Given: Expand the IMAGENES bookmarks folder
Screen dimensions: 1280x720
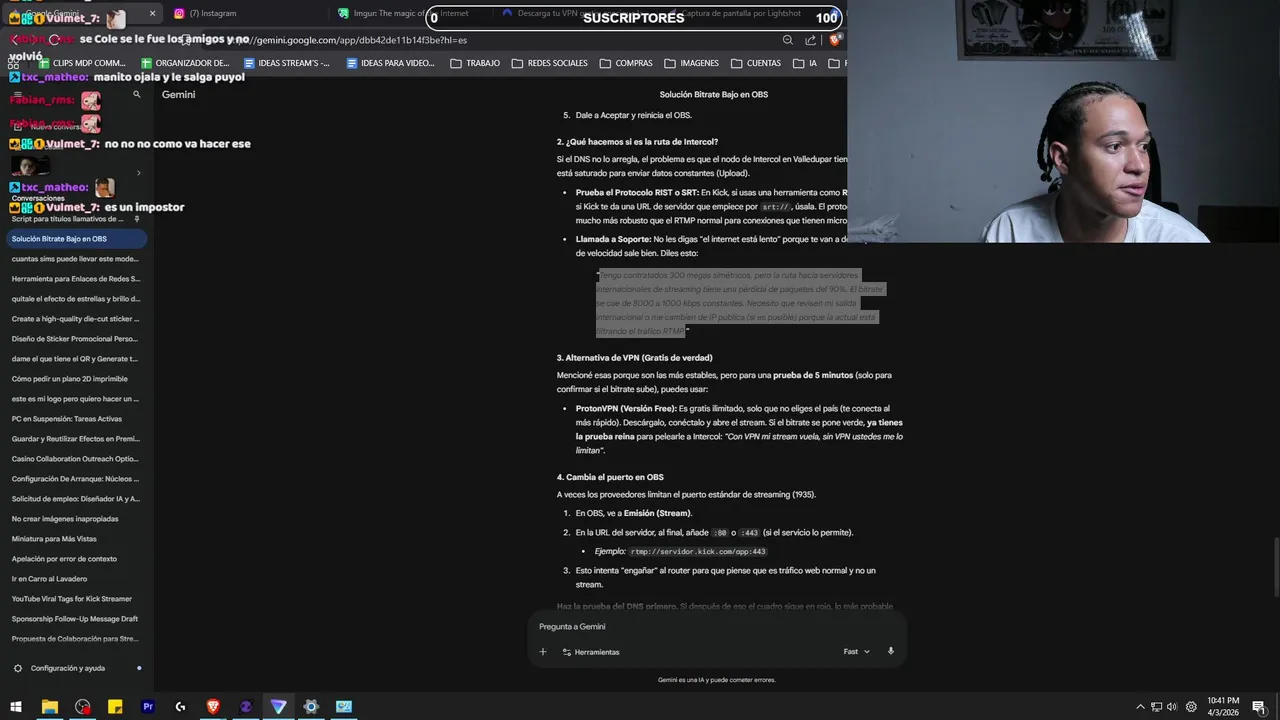Looking at the screenshot, I should (691, 63).
